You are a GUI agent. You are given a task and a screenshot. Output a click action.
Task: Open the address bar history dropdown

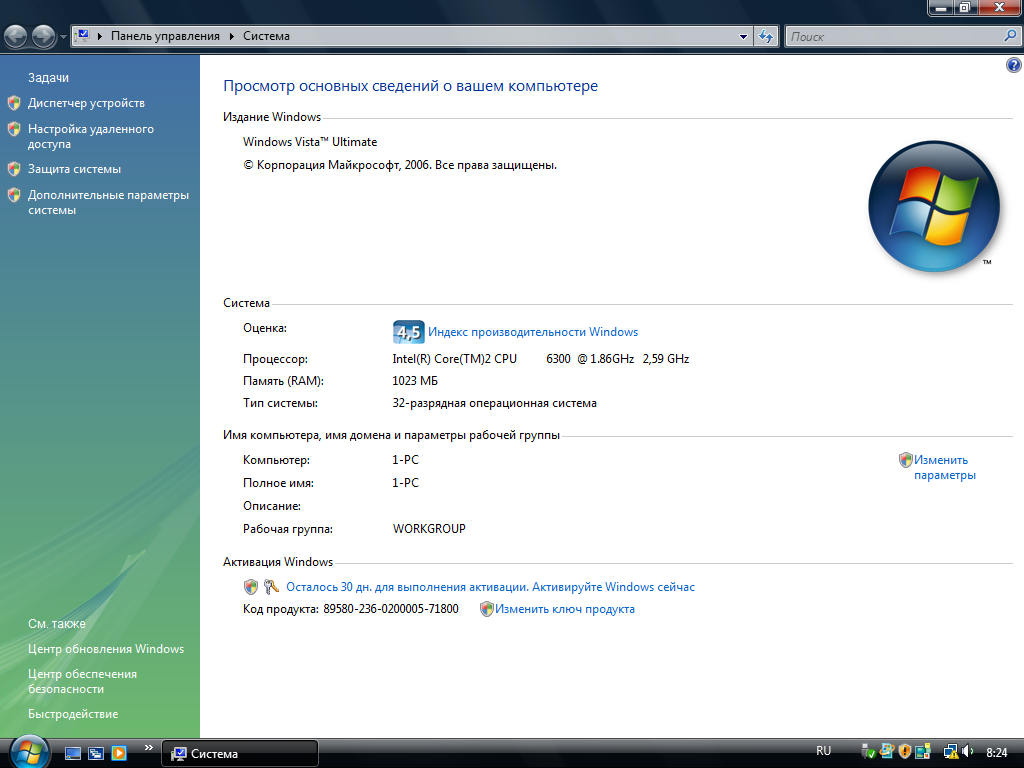[x=743, y=37]
